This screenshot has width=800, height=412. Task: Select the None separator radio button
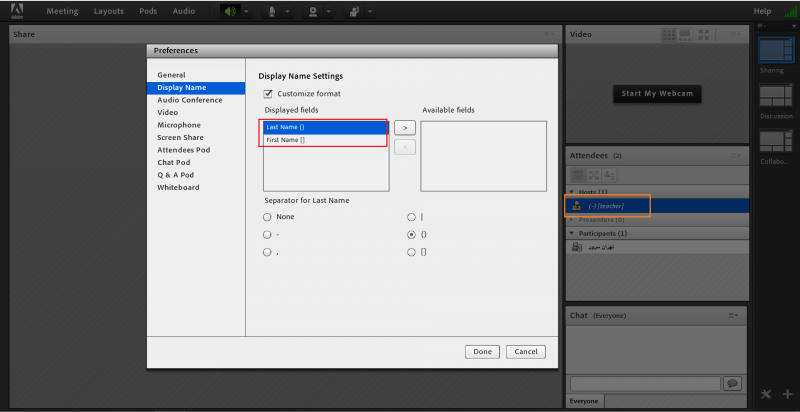coord(267,216)
